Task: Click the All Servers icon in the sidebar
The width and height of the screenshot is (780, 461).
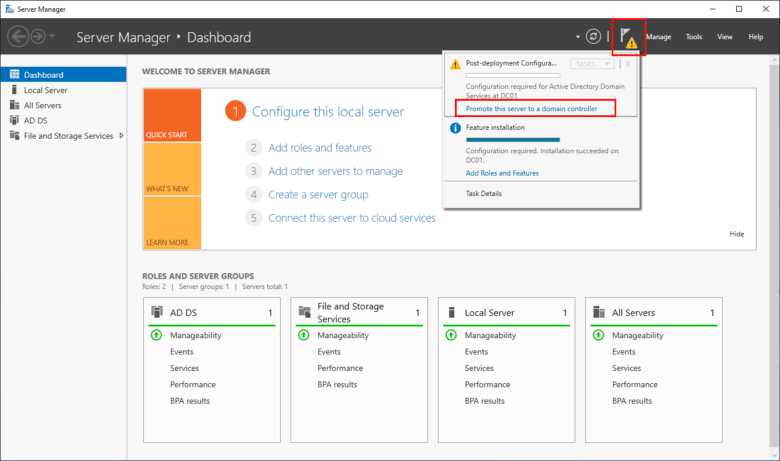Action: tap(14, 105)
